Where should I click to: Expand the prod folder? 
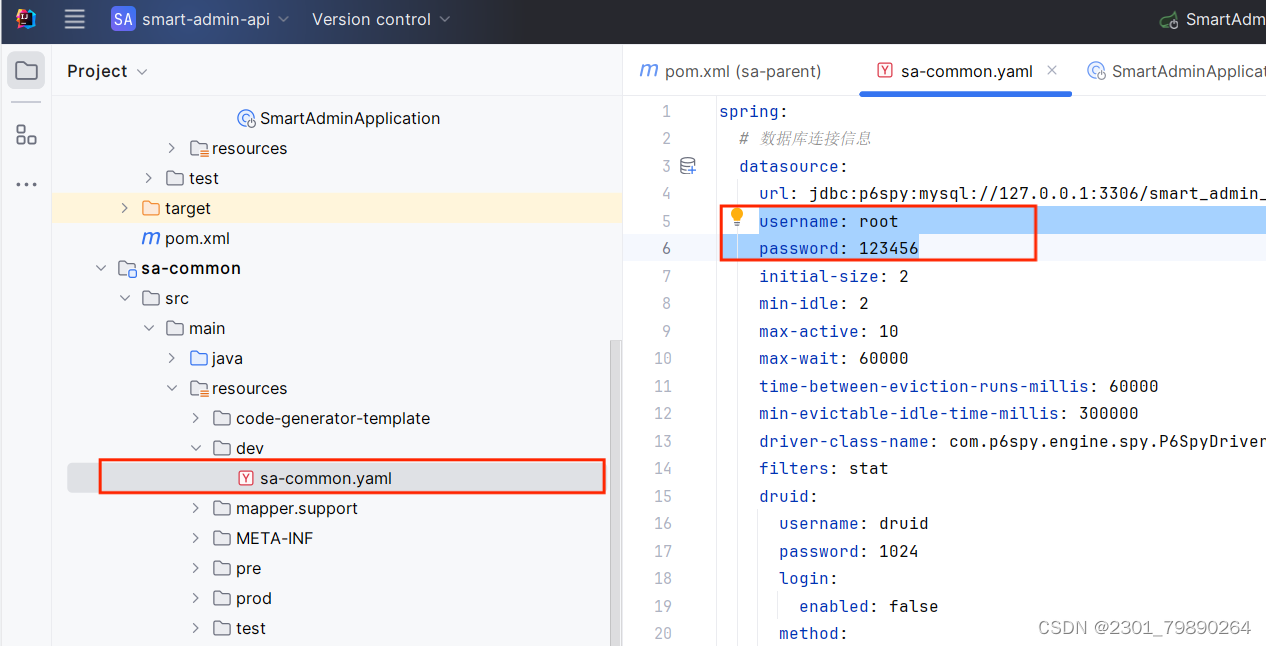pos(196,598)
